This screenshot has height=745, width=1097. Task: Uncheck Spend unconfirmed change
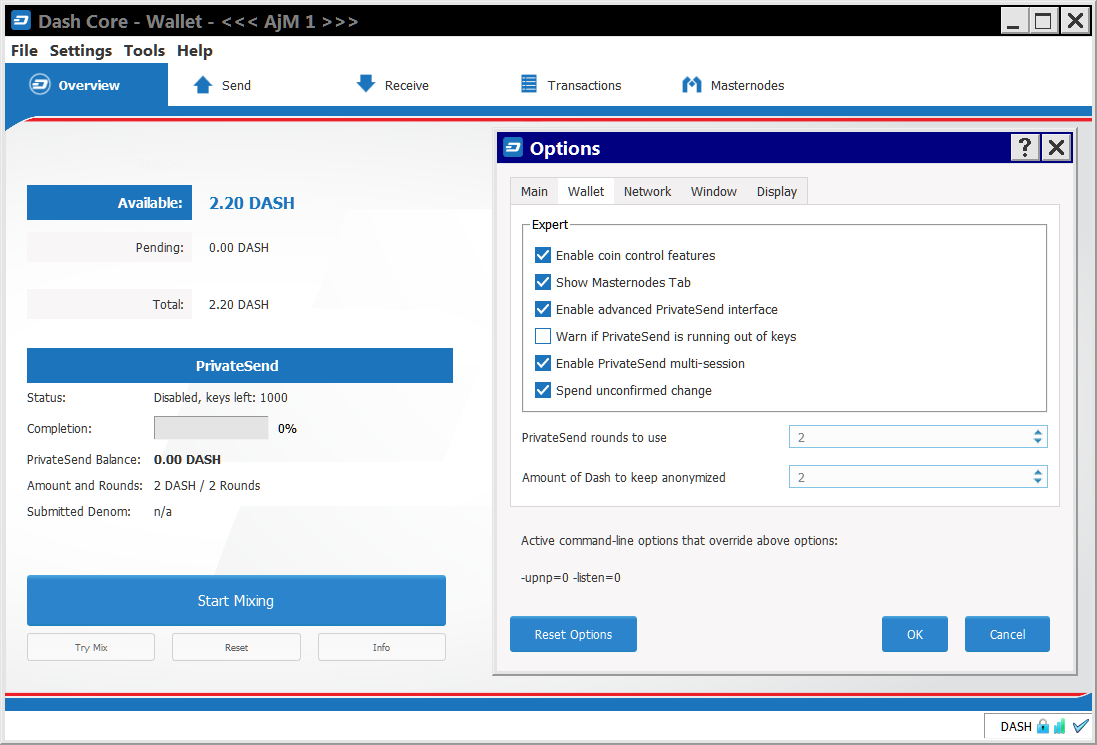click(543, 390)
